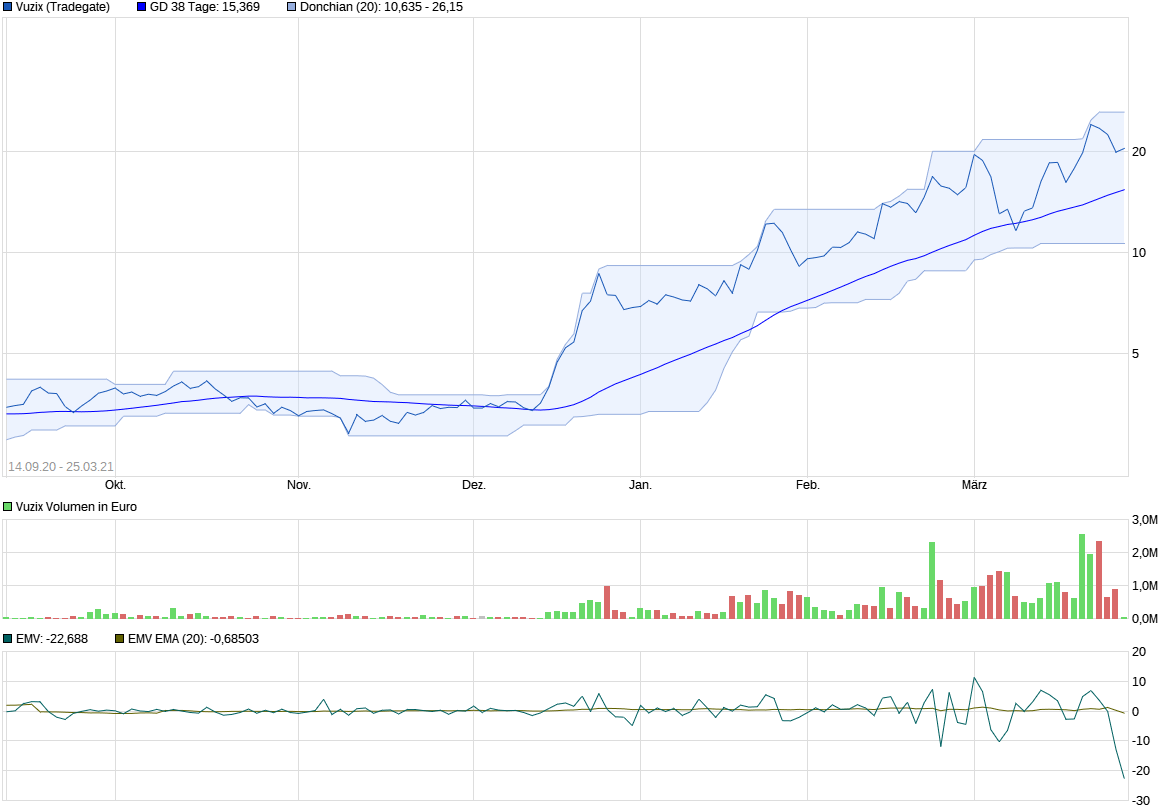Viewport: 1175px width, 812px height.
Task: Click the teal EMV legend color square
Action: pyautogui.click(x=8, y=638)
